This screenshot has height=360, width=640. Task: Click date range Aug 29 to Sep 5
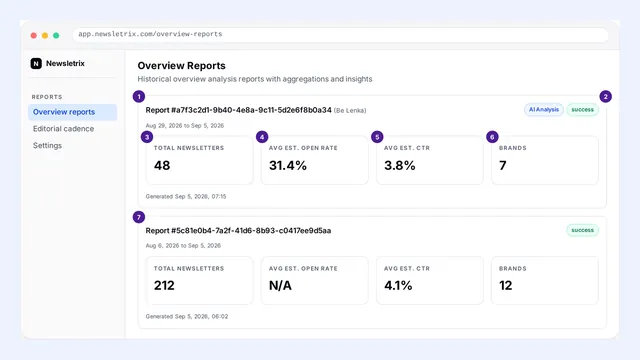tap(184, 126)
